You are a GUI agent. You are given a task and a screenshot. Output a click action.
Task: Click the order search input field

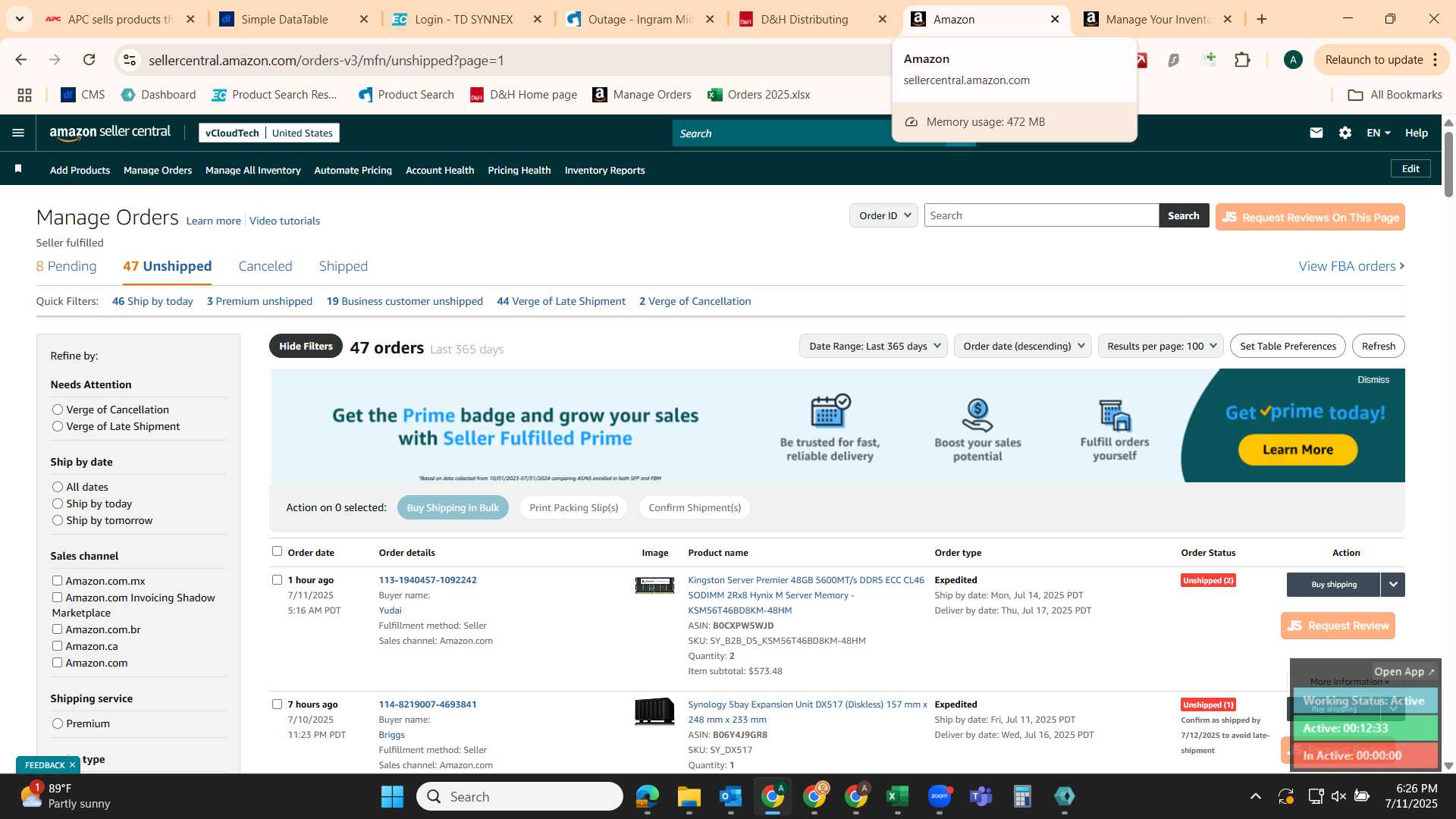(x=1041, y=215)
